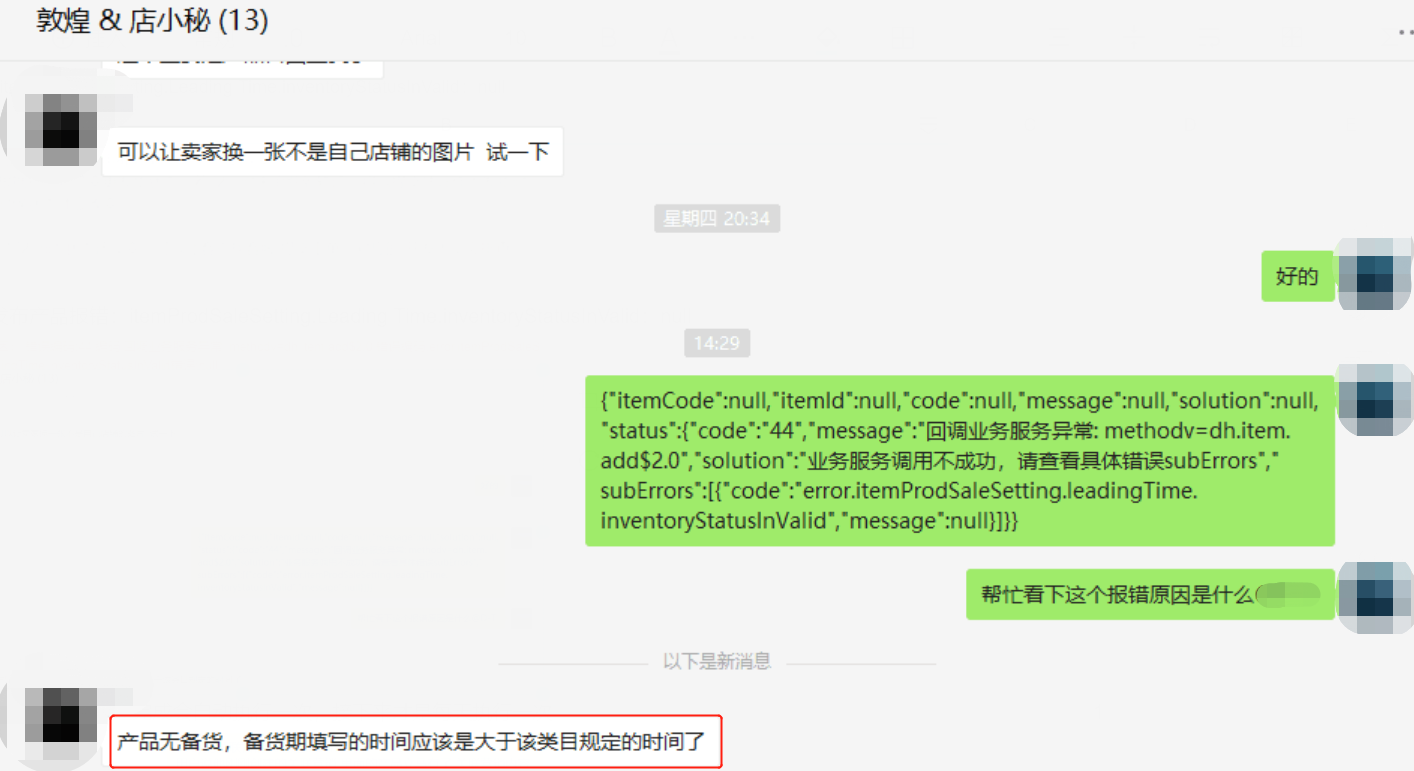Click the 星期四 20:34 timestamp label

coord(717,219)
